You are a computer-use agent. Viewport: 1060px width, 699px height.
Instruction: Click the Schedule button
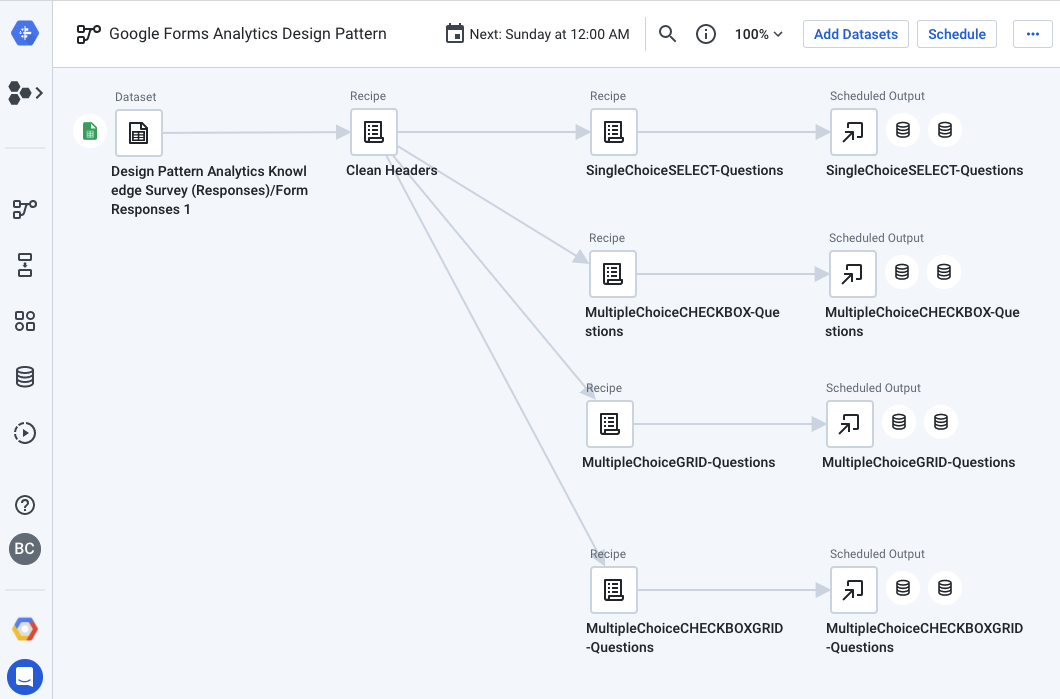pos(956,34)
